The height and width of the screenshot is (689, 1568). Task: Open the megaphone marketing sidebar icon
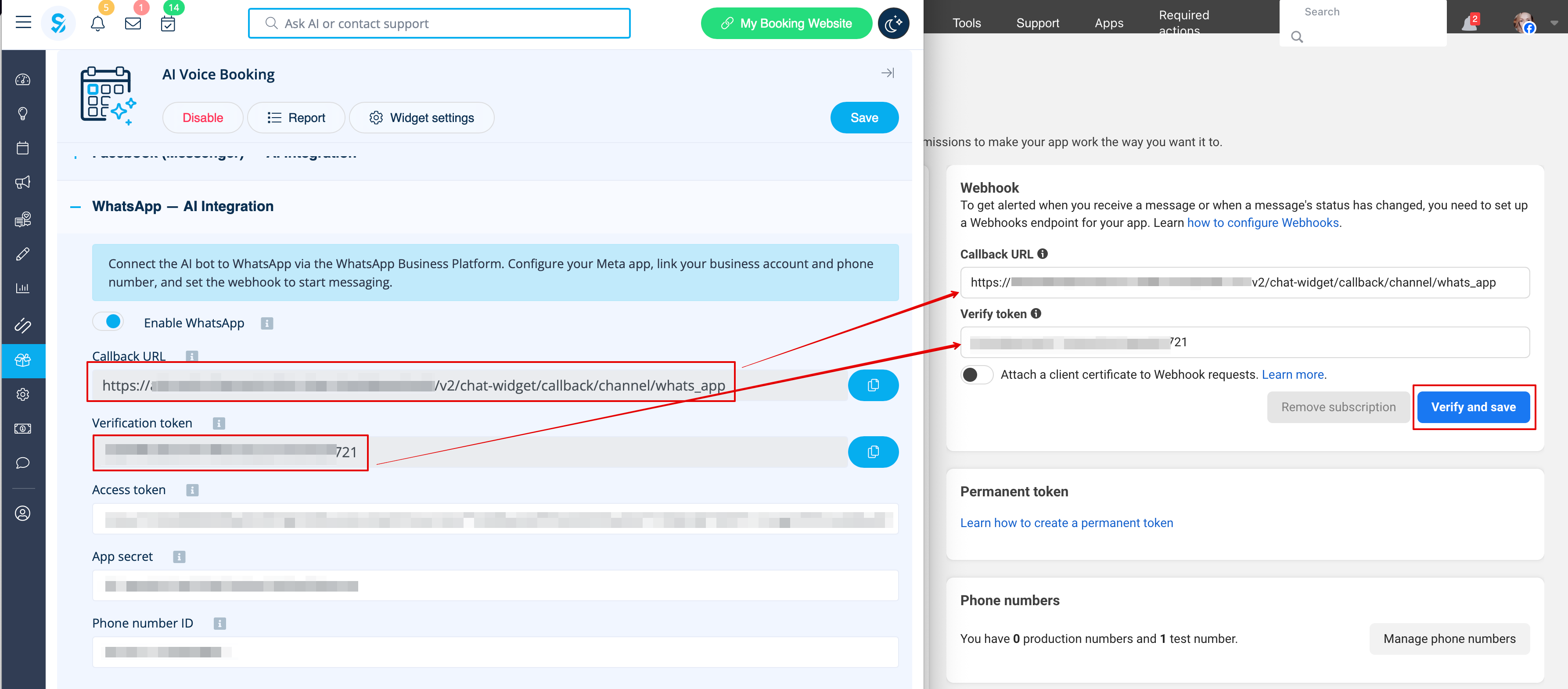(22, 183)
